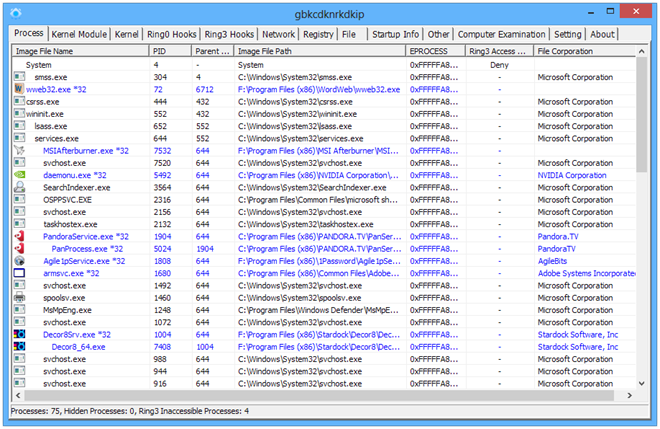Click the Decor8Srv.exe Stardock icon
This screenshot has width=660, height=429.
pyautogui.click(x=19, y=335)
